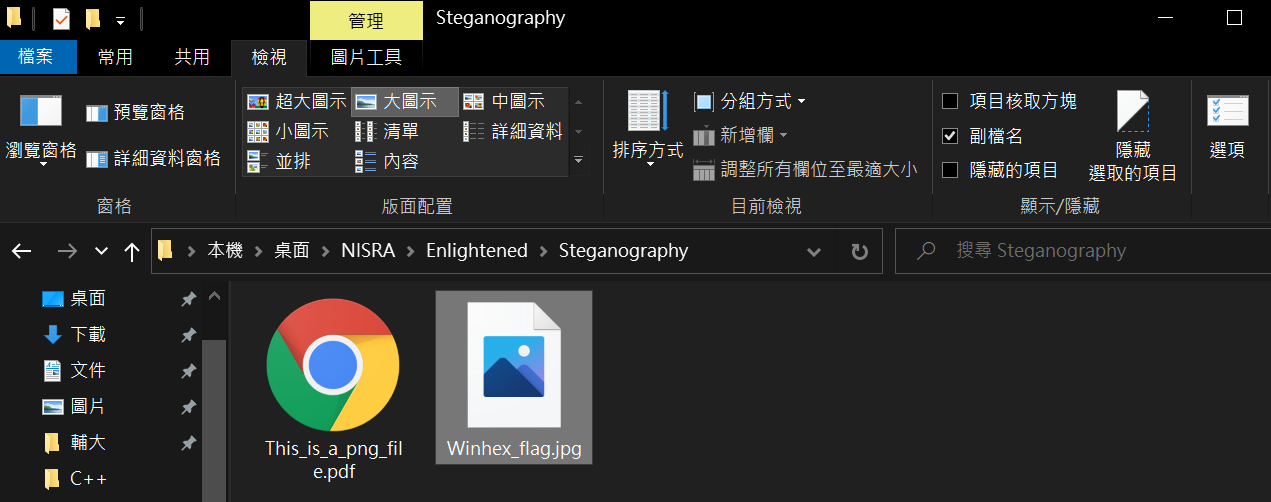The height and width of the screenshot is (502, 1271).
Task: Toggle the 預覽窗格 preview pane
Action: pos(135,113)
